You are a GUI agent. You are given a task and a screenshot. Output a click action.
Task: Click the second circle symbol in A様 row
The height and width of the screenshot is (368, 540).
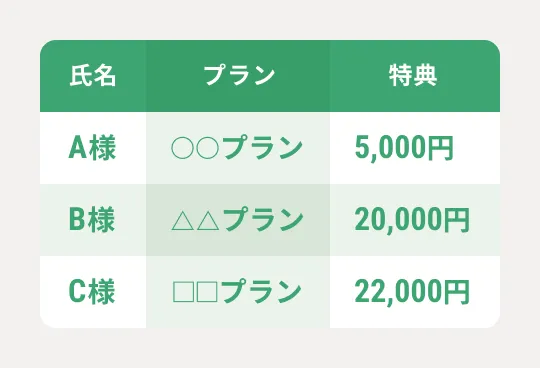point(208,148)
